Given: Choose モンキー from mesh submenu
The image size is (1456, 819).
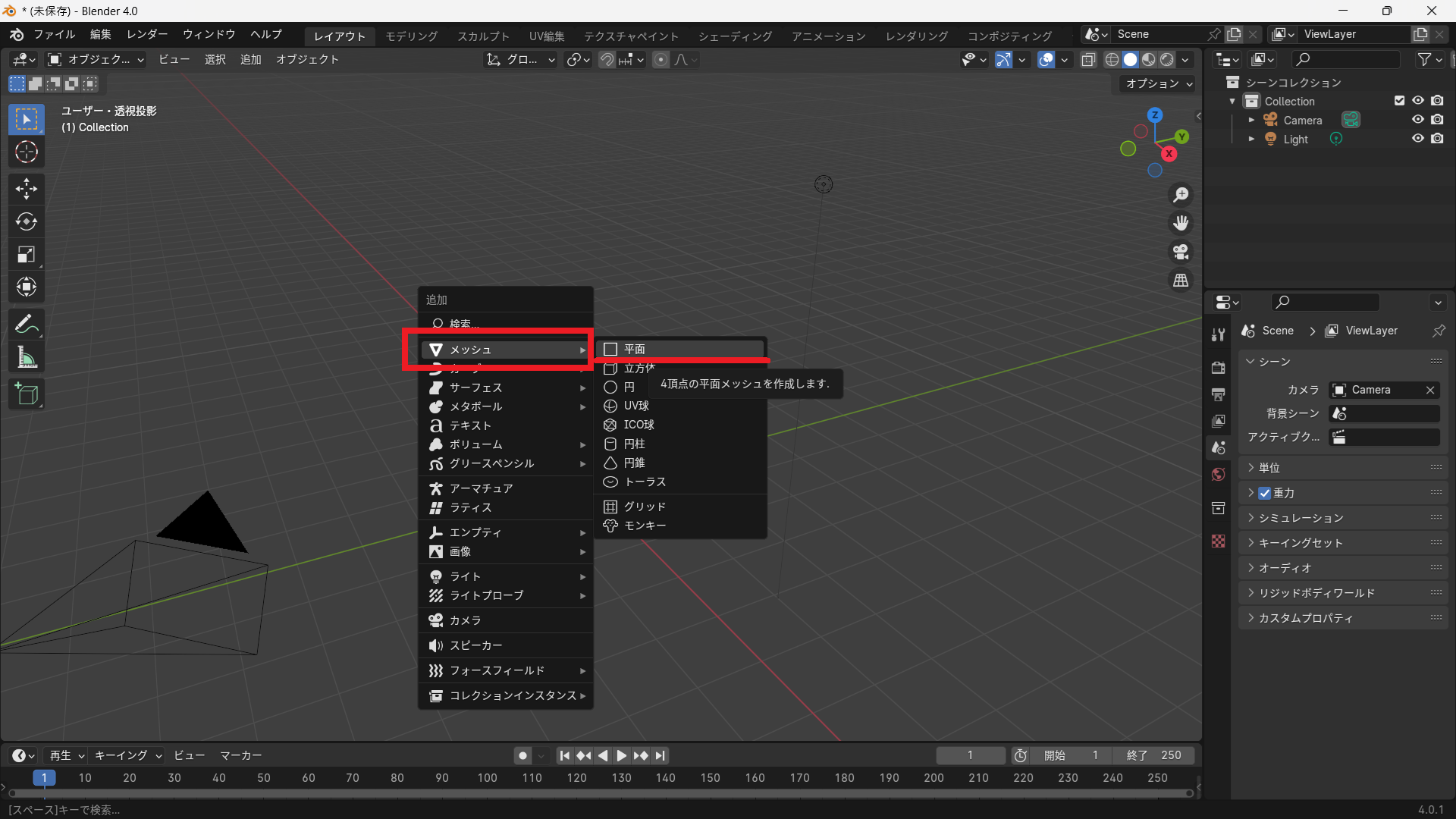Looking at the screenshot, I should (645, 526).
